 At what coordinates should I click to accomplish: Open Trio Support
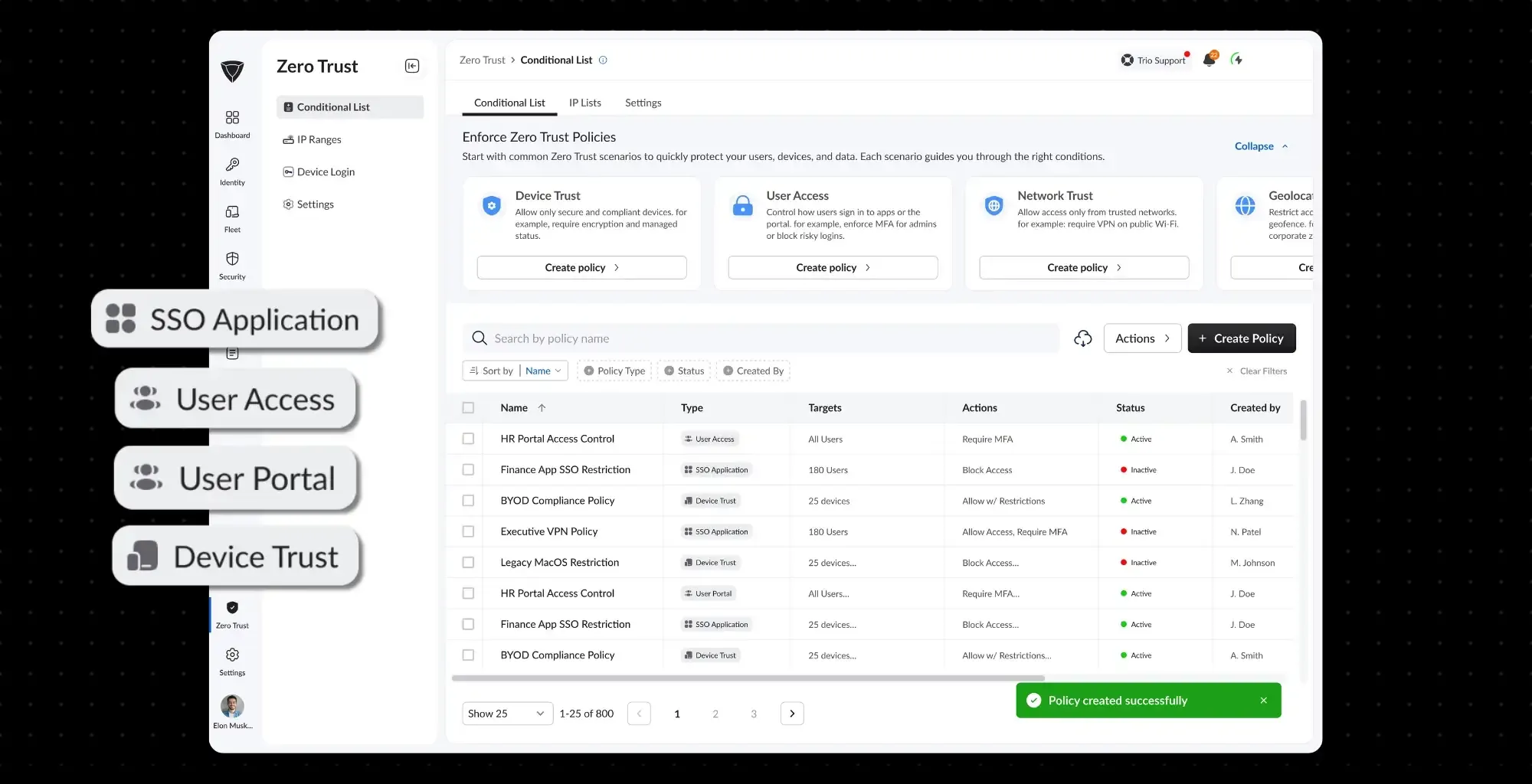coord(1154,60)
